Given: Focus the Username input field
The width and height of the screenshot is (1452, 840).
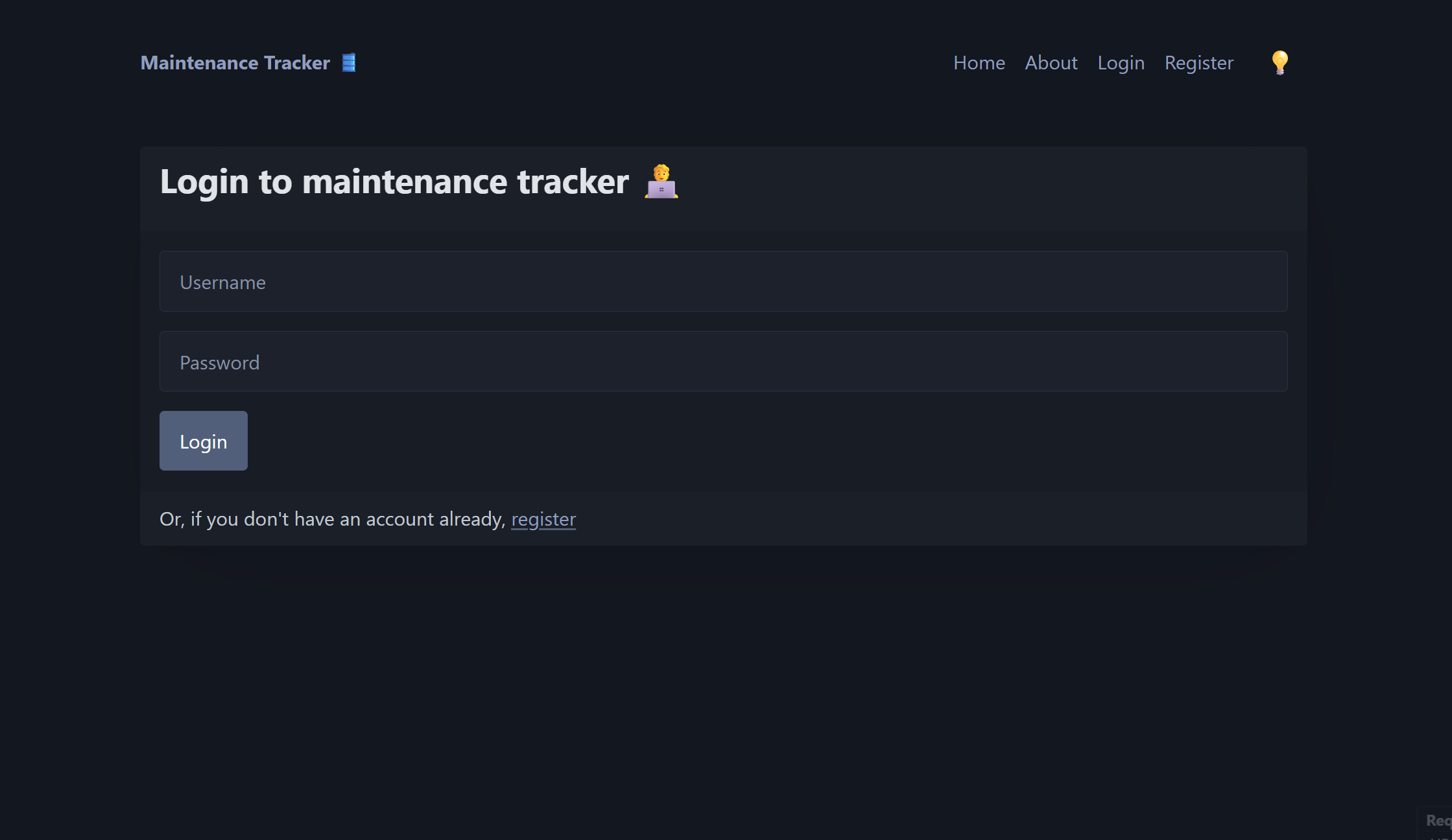Looking at the screenshot, I should pyautogui.click(x=723, y=281).
